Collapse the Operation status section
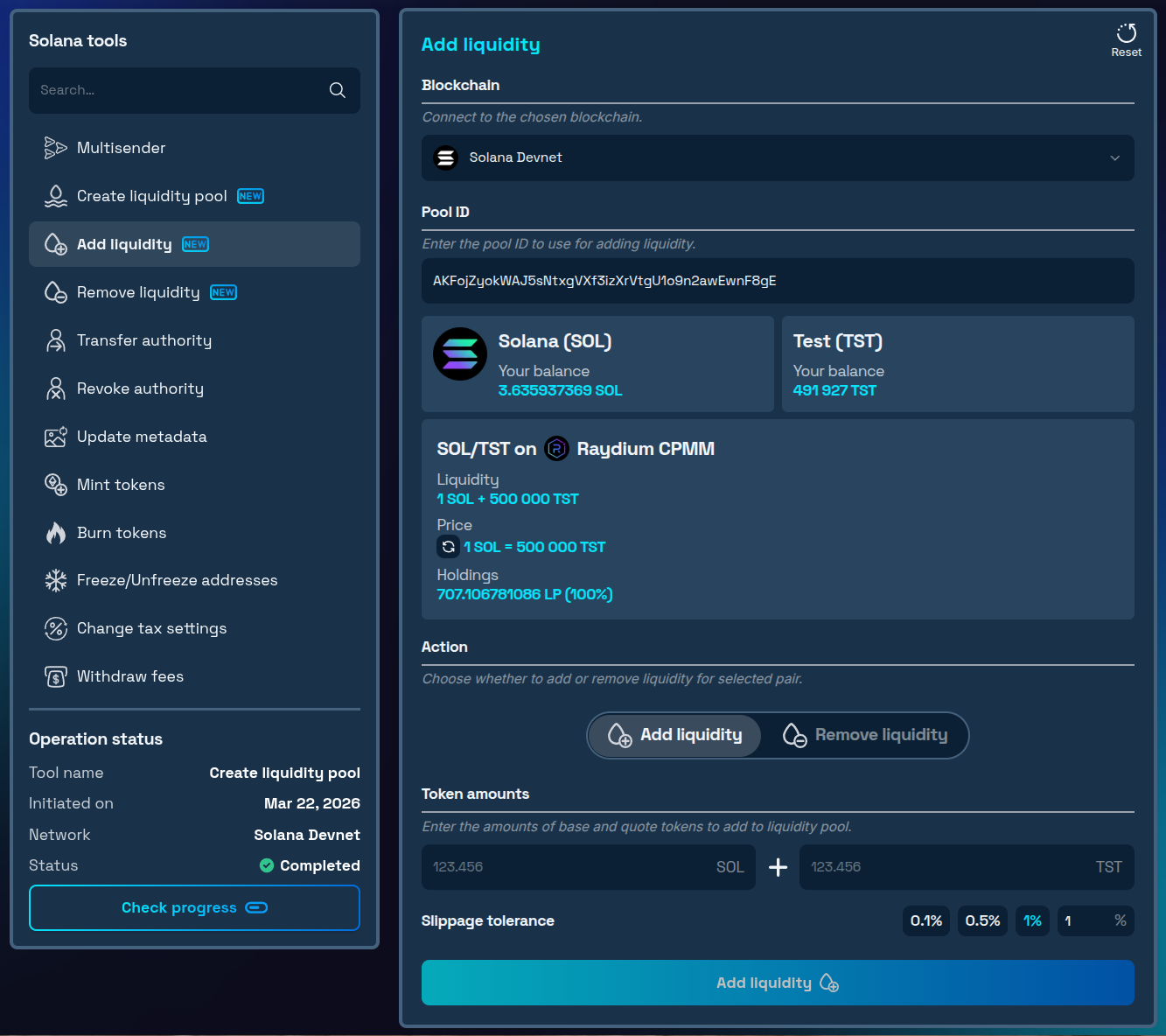 95,738
